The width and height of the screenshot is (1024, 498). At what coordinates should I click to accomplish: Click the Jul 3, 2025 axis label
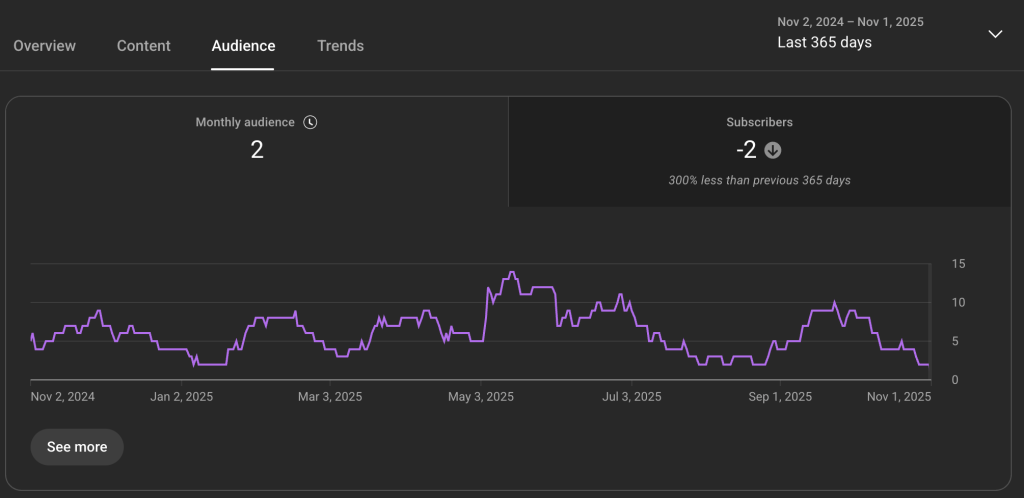point(632,397)
